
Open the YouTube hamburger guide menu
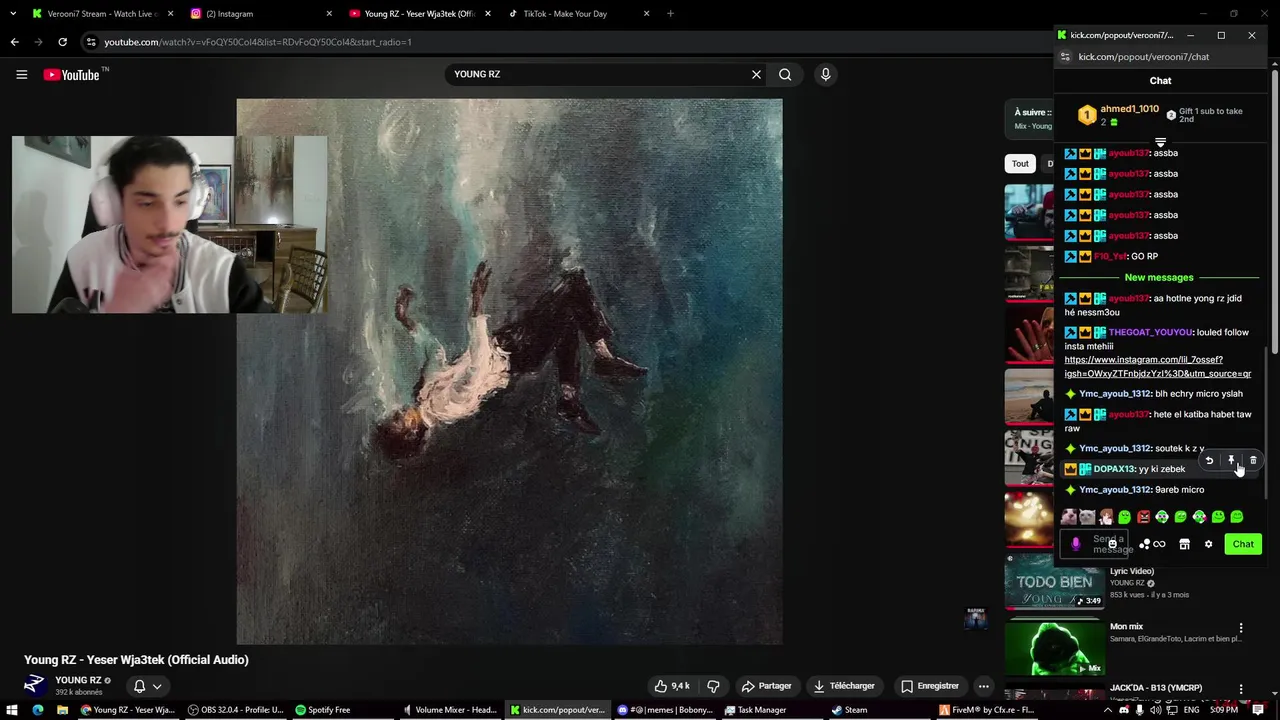(x=21, y=74)
